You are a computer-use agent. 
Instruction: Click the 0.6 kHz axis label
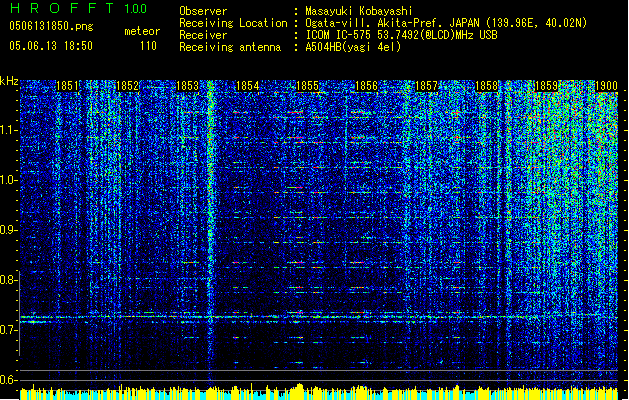(x=8, y=380)
